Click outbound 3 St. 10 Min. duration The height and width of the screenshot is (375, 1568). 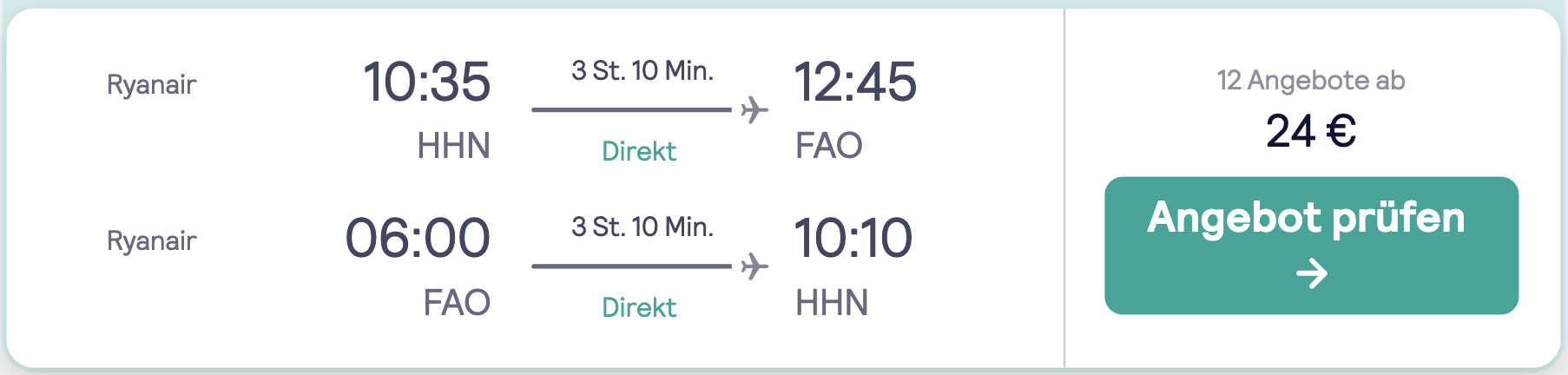click(x=642, y=71)
